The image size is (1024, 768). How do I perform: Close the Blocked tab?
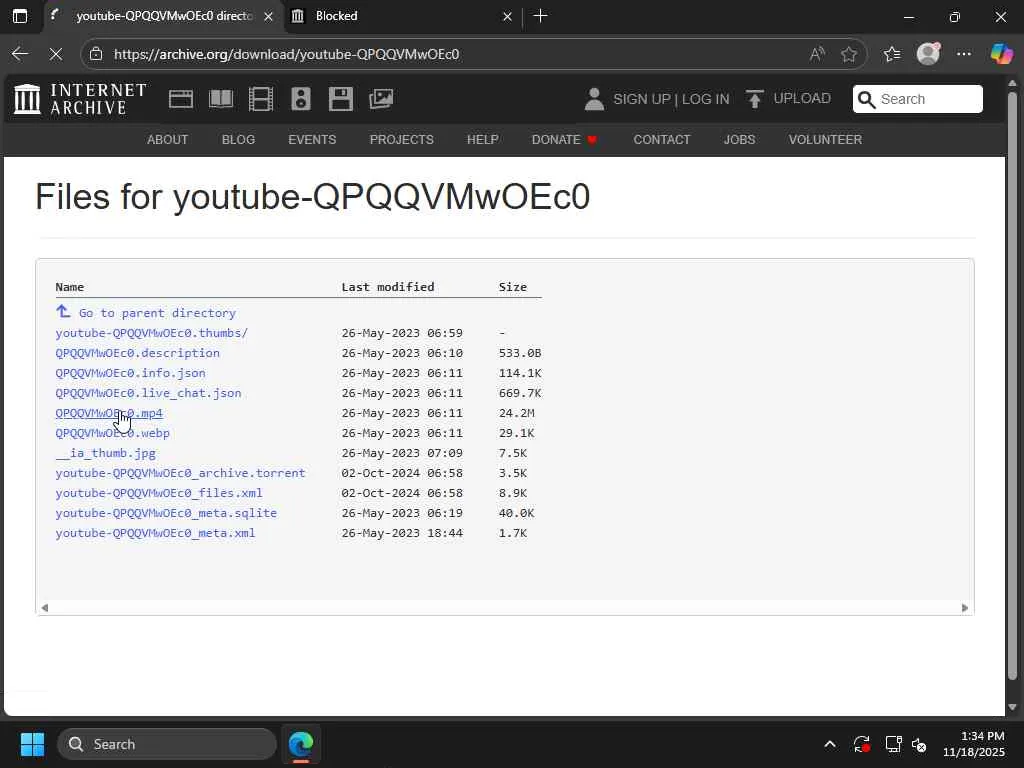tap(507, 16)
